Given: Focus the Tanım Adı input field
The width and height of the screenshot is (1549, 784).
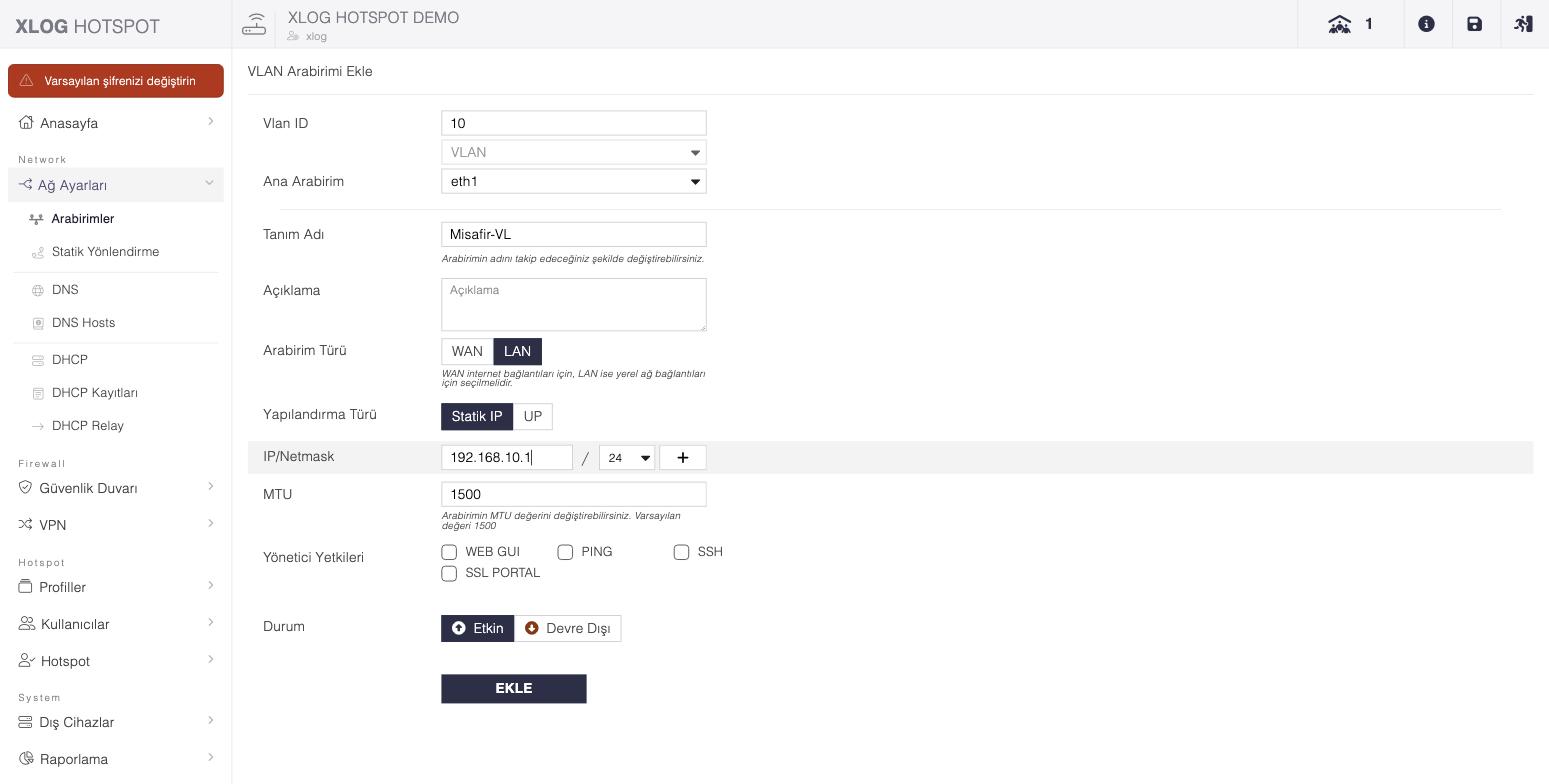Looking at the screenshot, I should coord(574,234).
